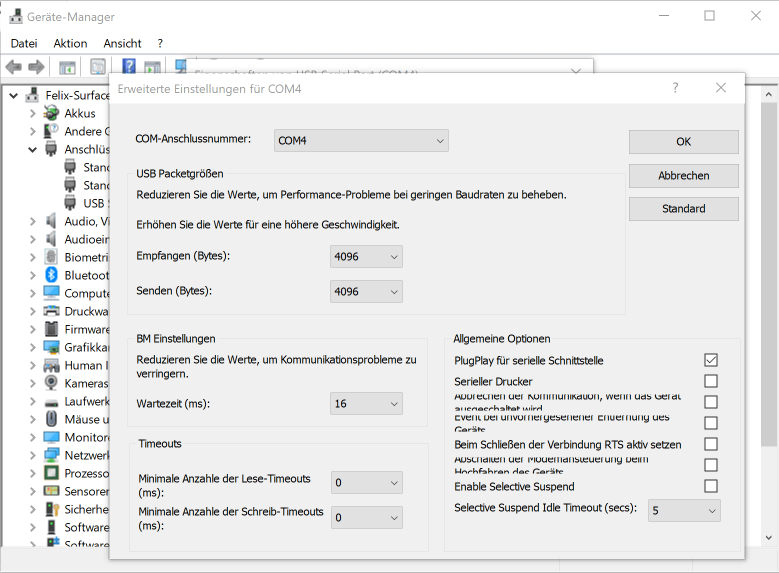The width and height of the screenshot is (779, 573).
Task: Tick the Enable Selective Suspend checkbox
Action: [x=710, y=486]
